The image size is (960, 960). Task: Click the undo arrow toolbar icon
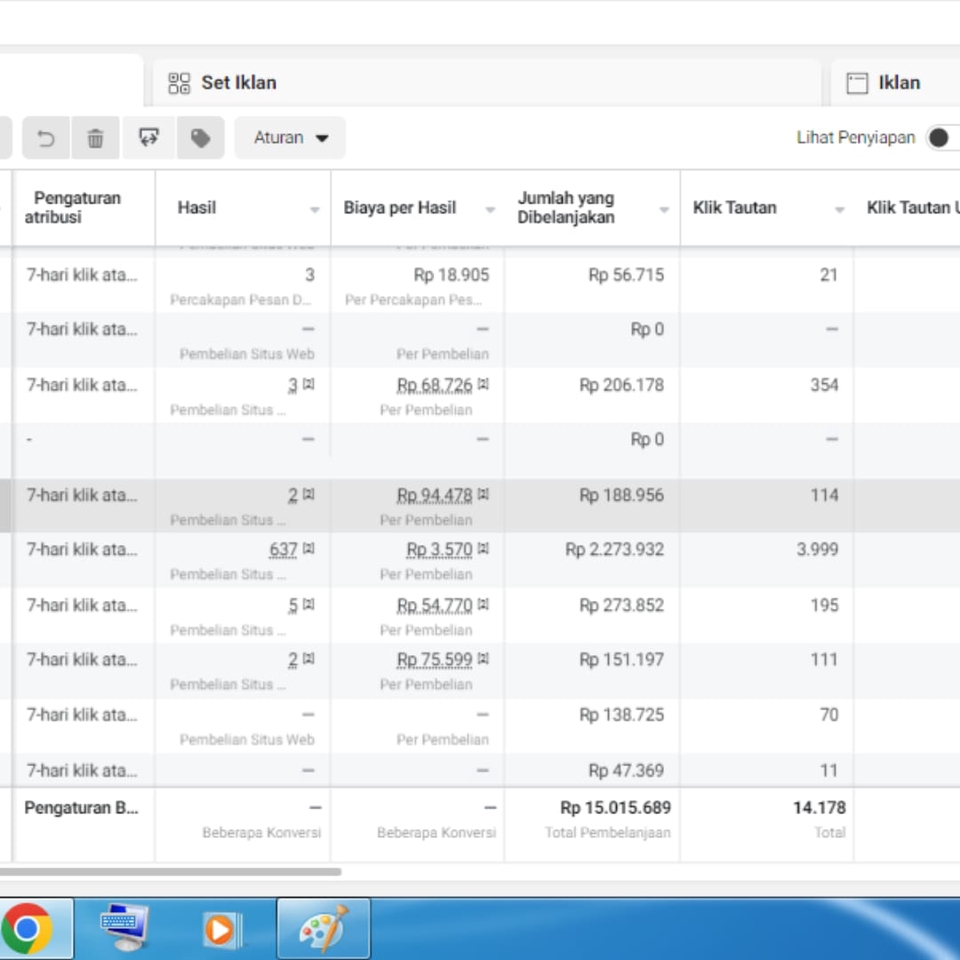[x=46, y=138]
